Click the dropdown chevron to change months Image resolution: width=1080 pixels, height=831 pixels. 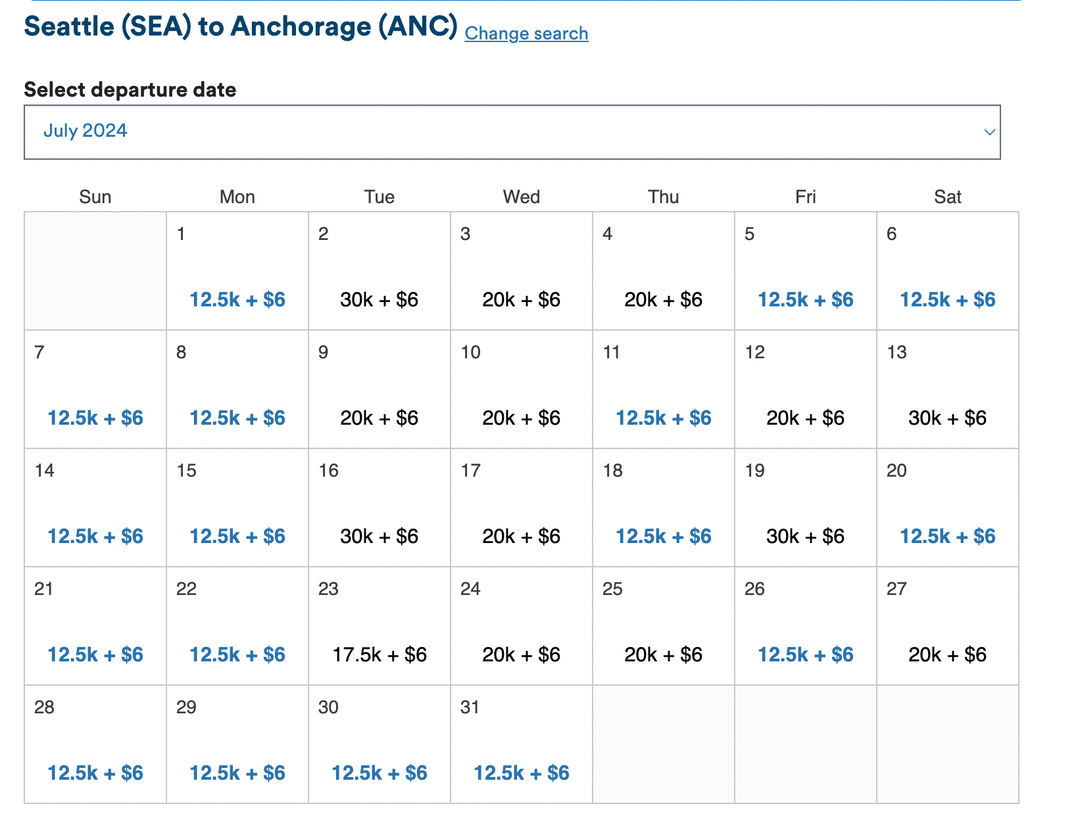(x=989, y=131)
